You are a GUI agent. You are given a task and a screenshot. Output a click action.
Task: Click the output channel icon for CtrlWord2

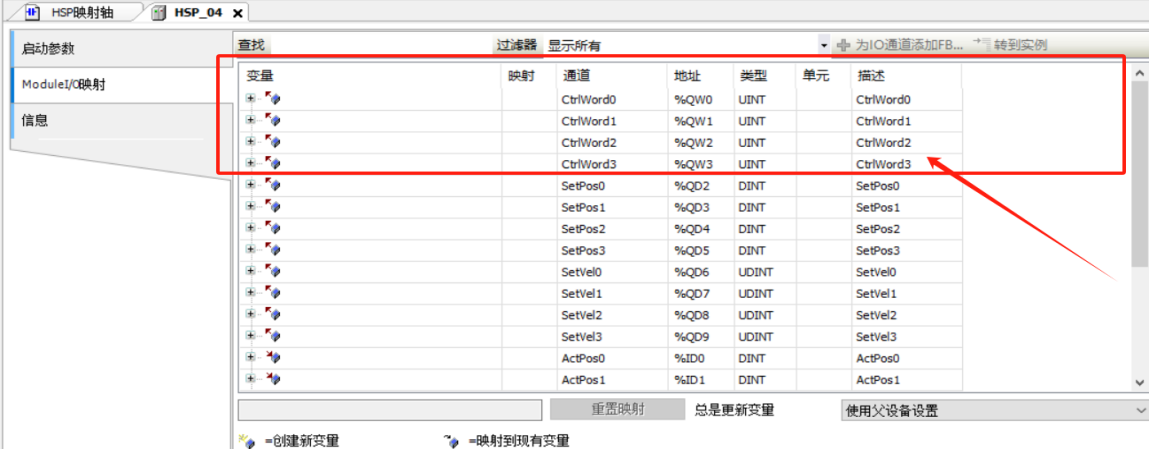coord(273,141)
